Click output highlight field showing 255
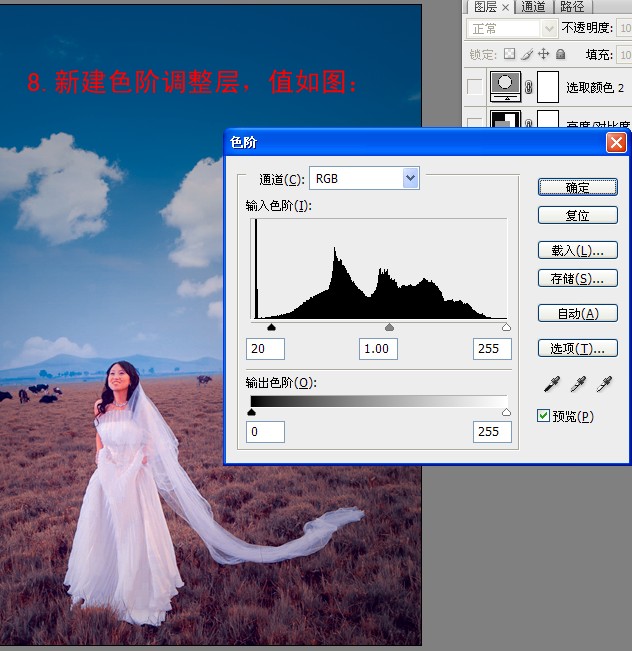 pyautogui.click(x=492, y=432)
